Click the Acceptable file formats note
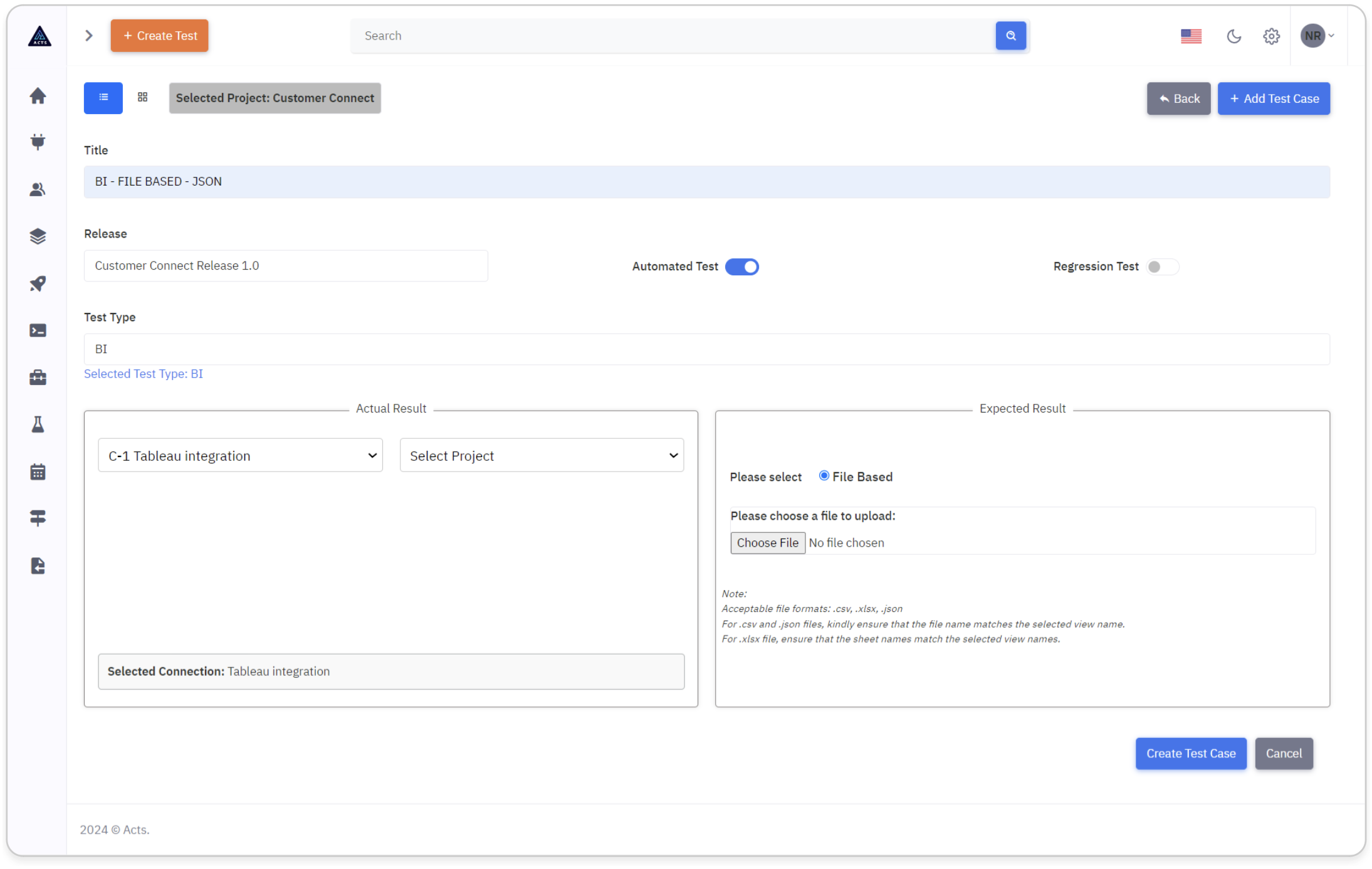Image resolution: width=1372 pixels, height=869 pixels. 812,609
